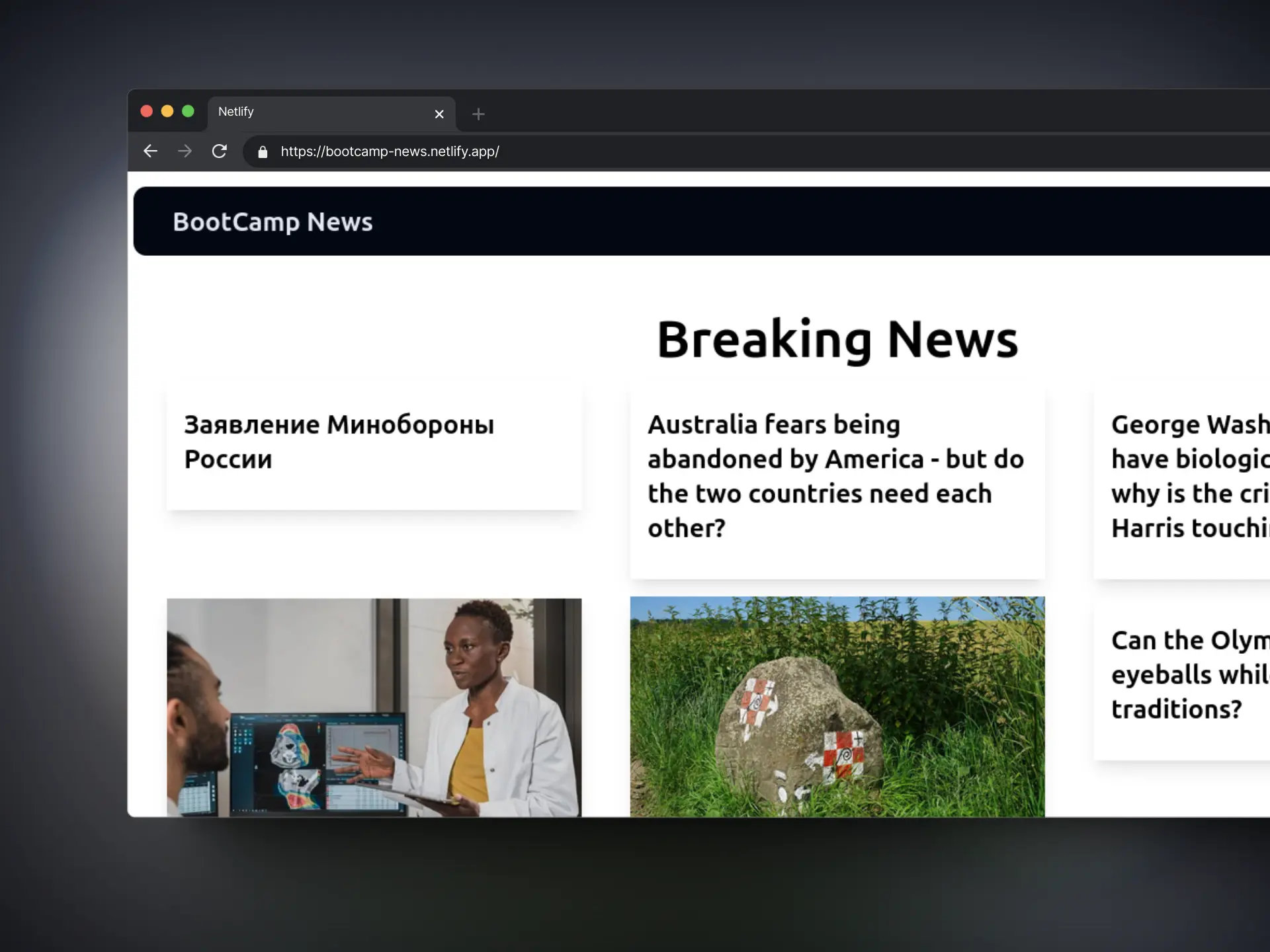
Task: Click the browser back navigation arrow
Action: [x=150, y=151]
